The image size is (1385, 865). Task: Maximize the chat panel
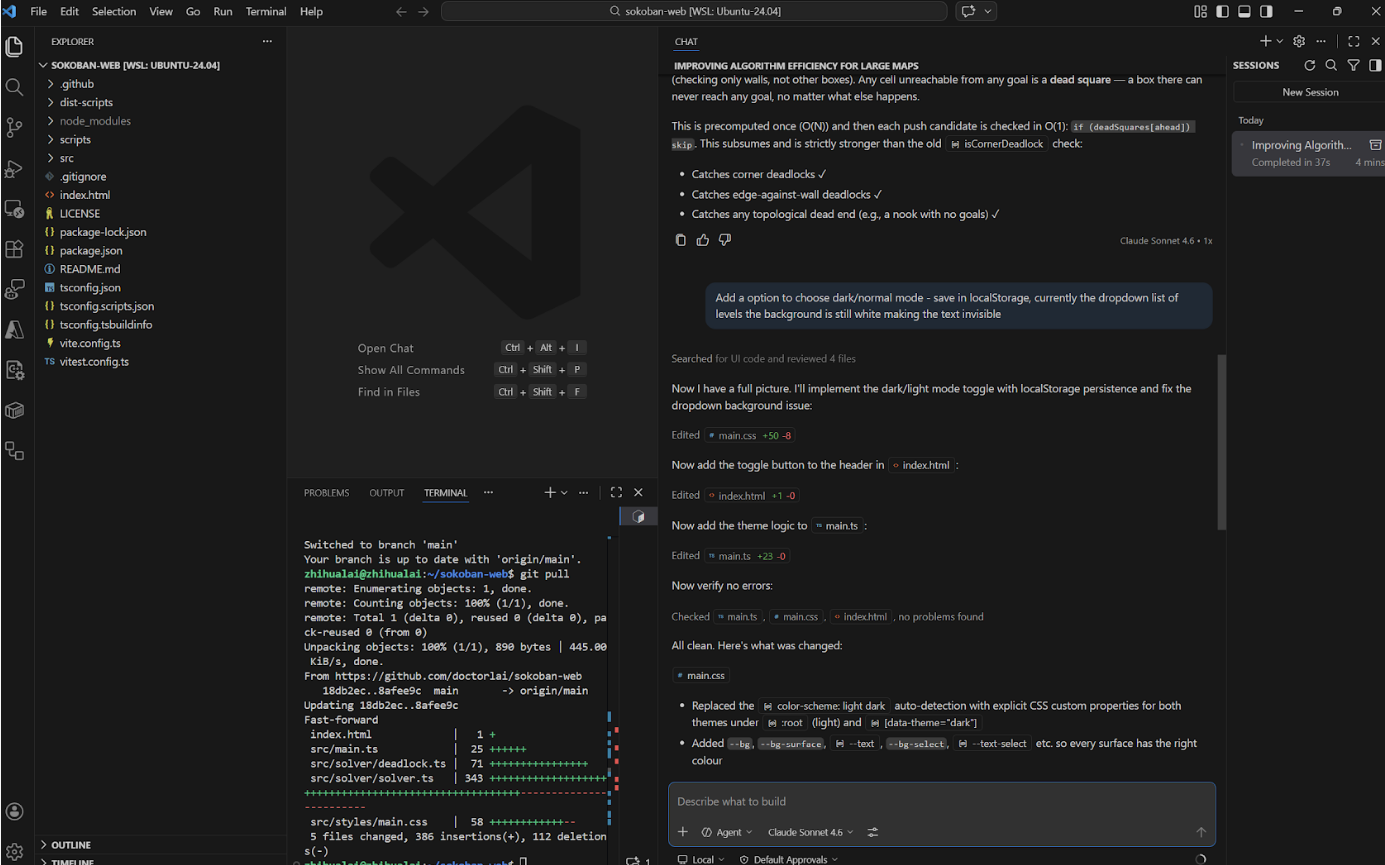point(1353,41)
